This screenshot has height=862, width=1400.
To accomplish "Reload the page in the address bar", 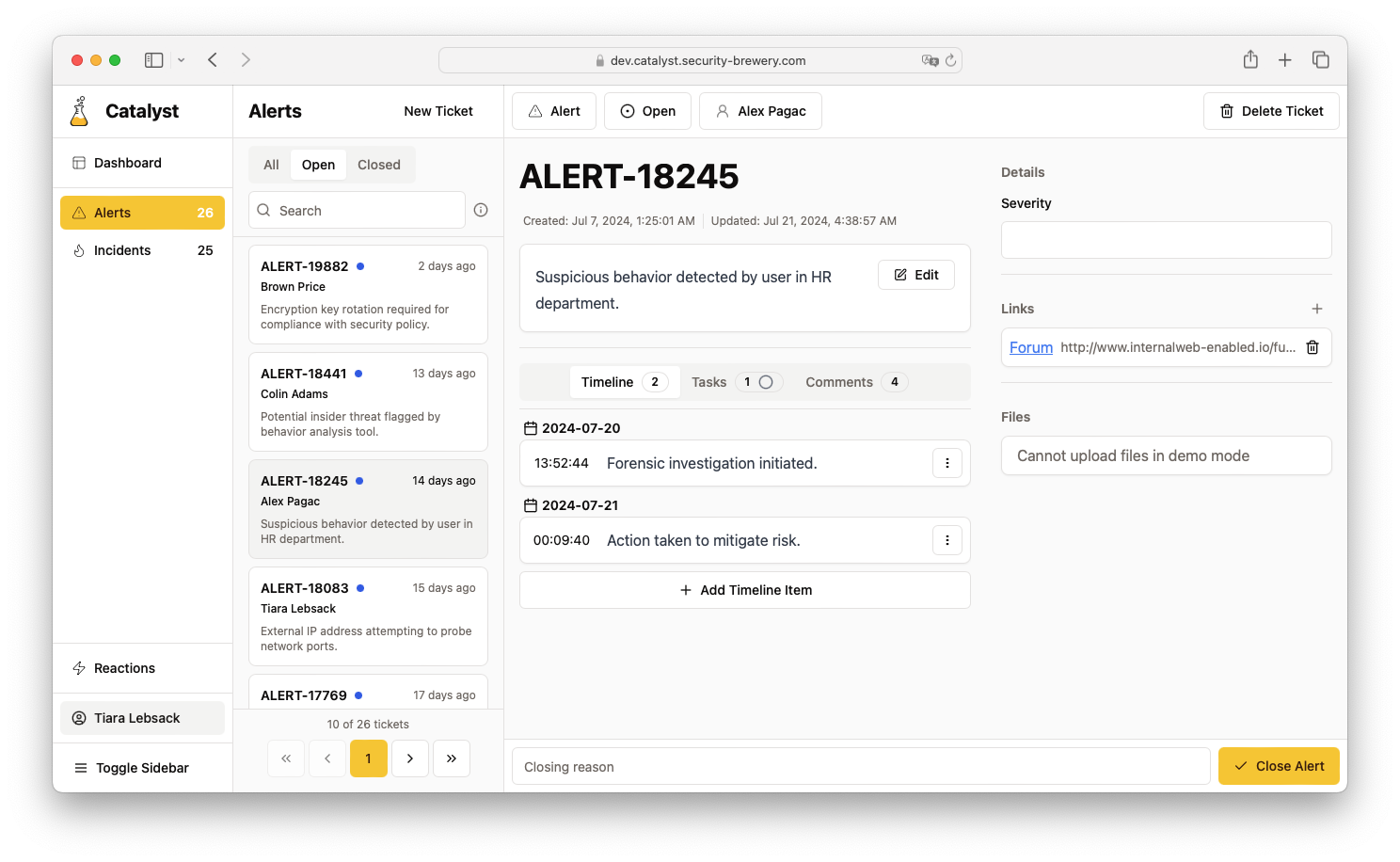I will tap(950, 60).
